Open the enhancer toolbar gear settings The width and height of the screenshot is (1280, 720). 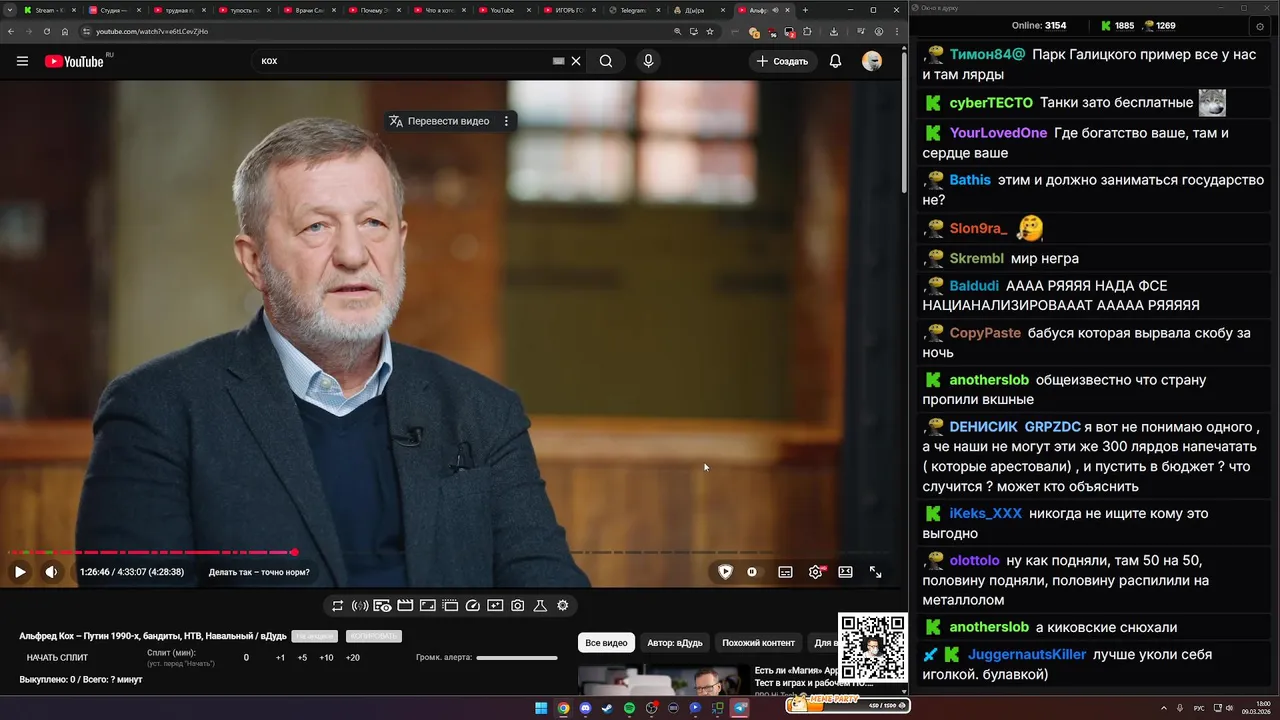pyautogui.click(x=563, y=605)
